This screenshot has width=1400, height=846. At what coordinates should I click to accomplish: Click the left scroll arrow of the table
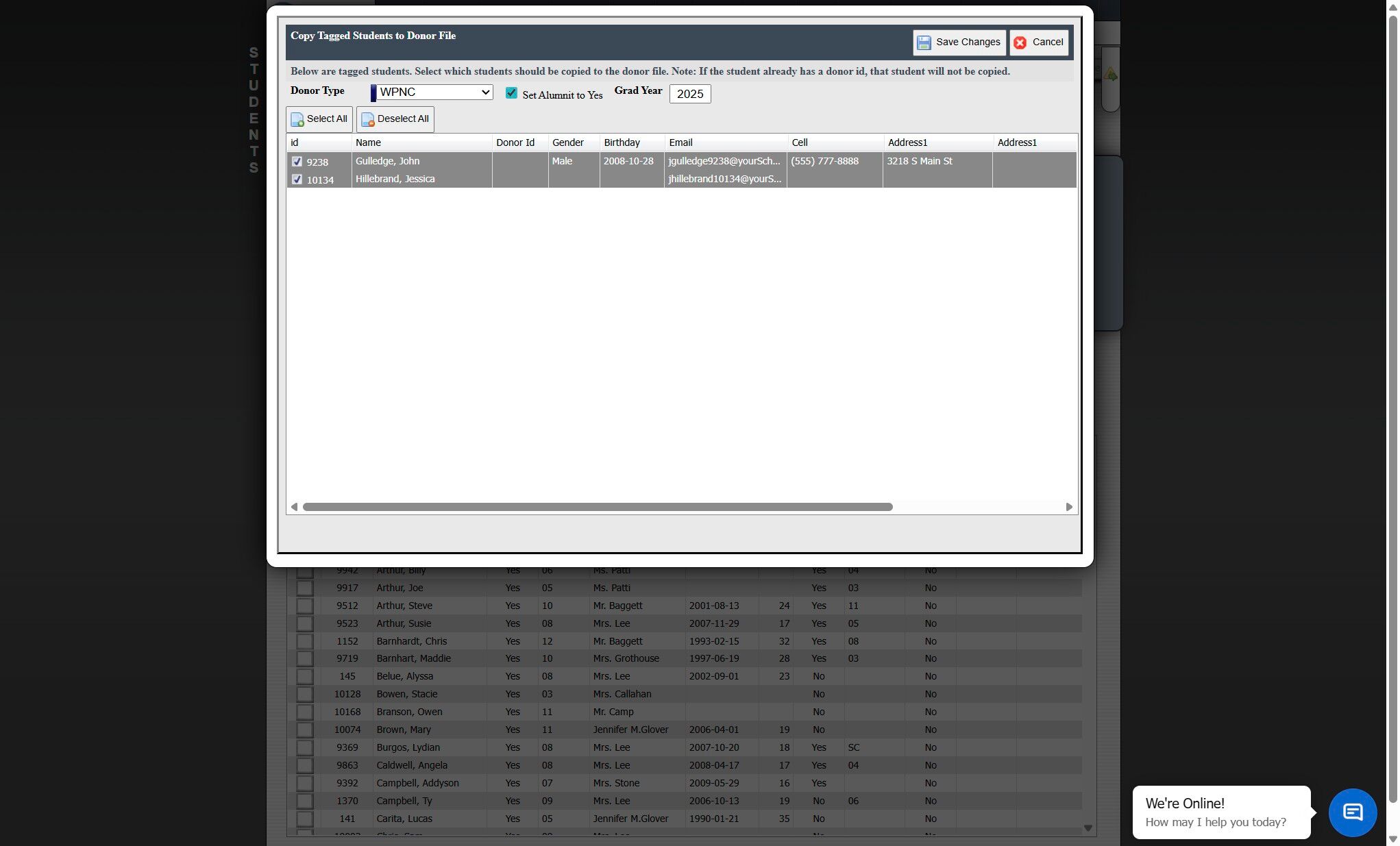[x=294, y=507]
